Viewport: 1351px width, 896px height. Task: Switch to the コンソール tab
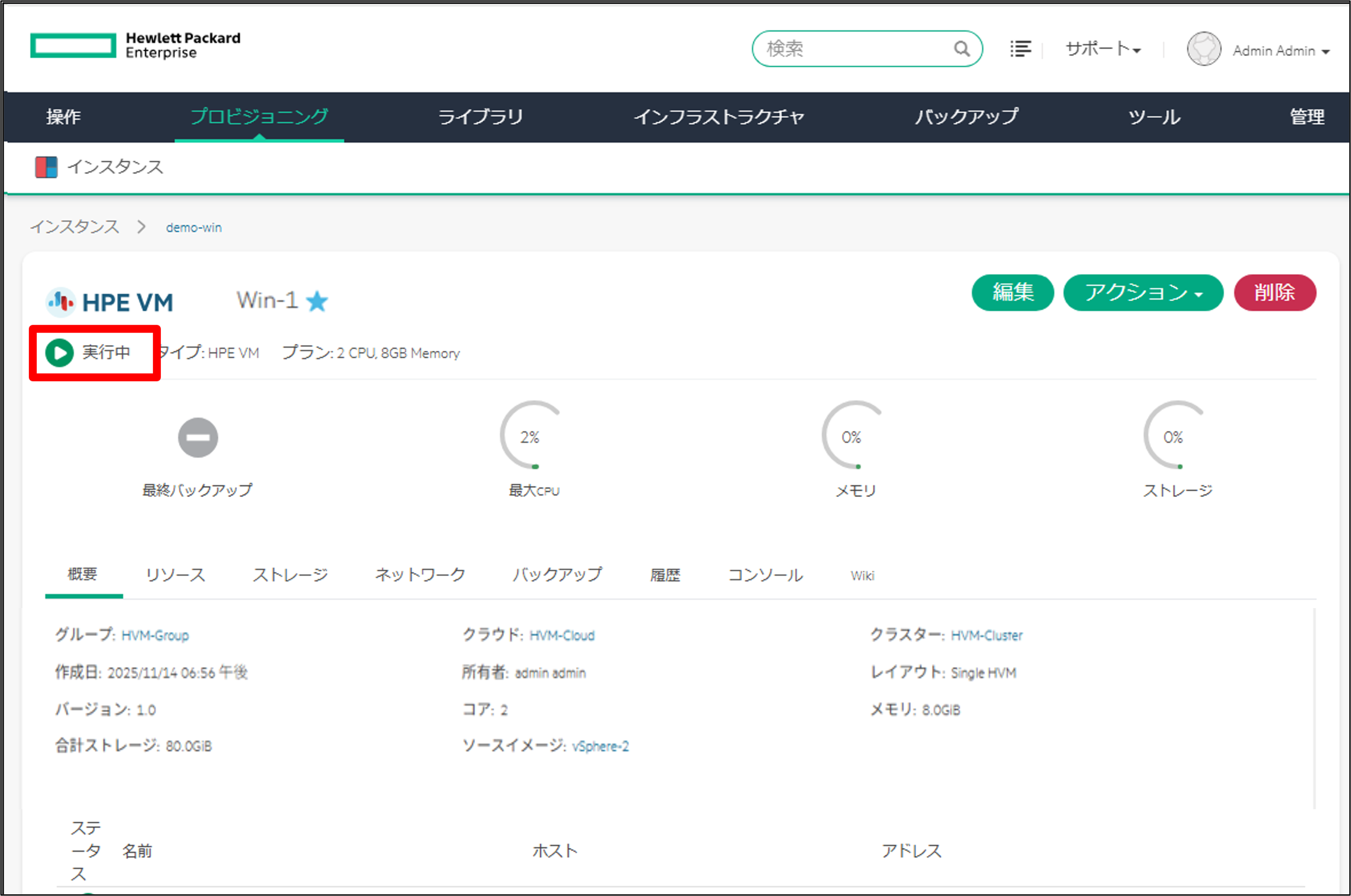(x=766, y=575)
